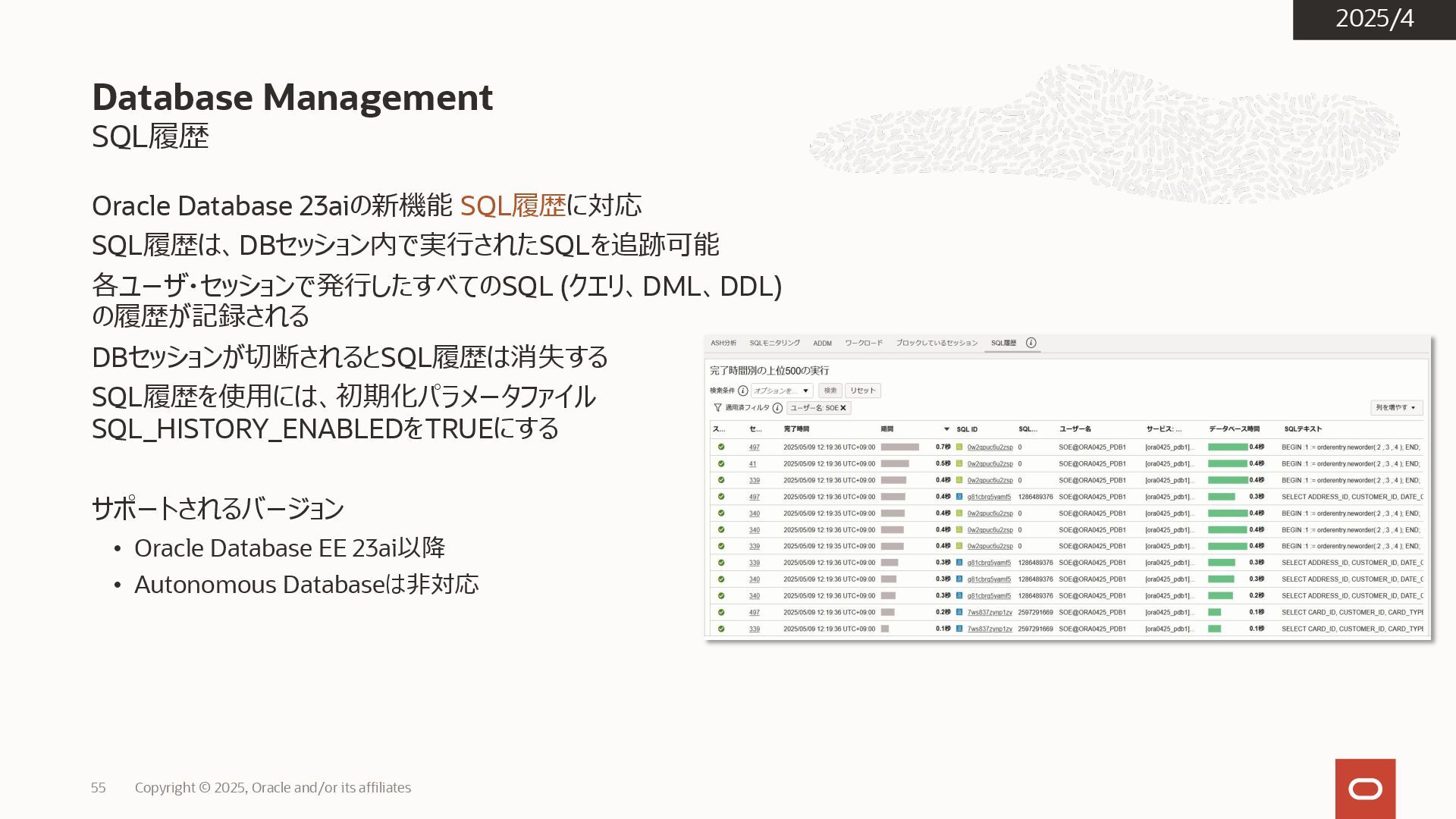This screenshot has width=1456, height=819.
Task: Click success status icon in session 41 row
Action: (721, 464)
